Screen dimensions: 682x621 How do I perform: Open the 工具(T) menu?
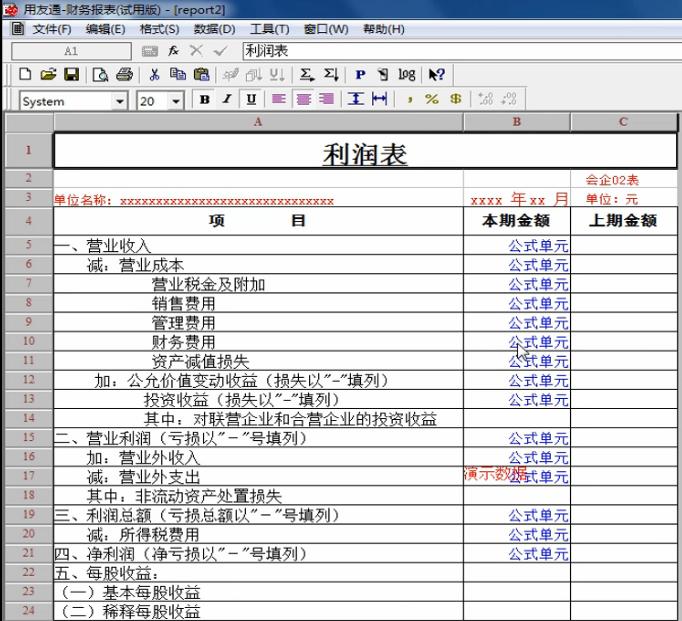click(x=270, y=30)
